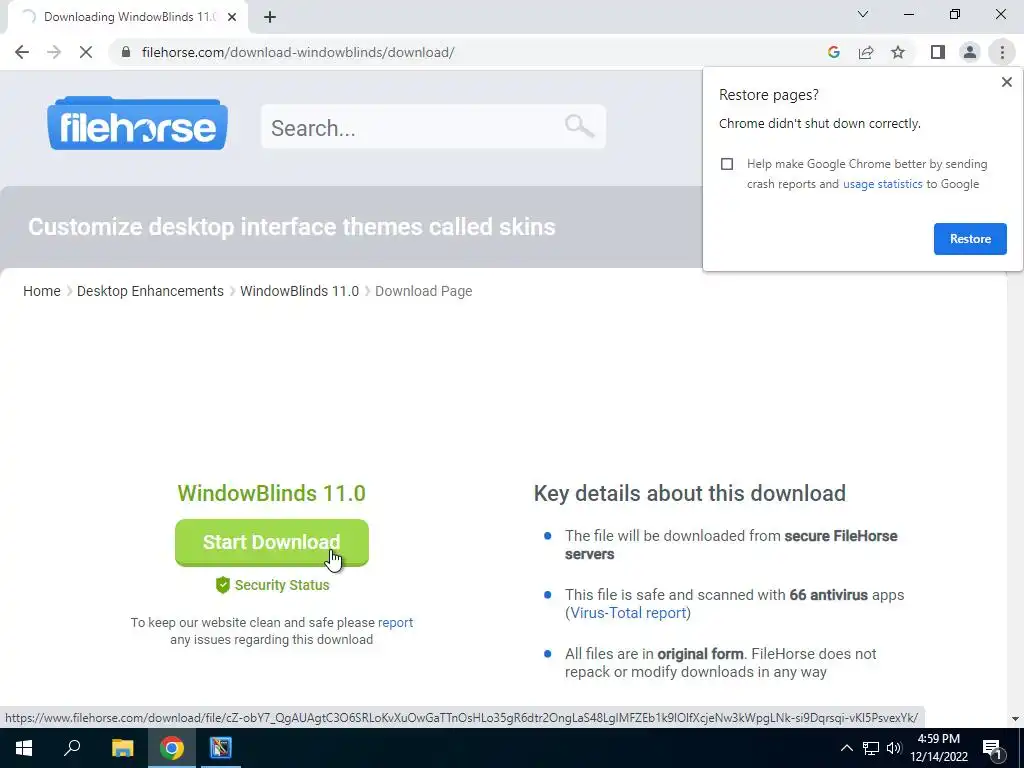Bookmark this page with the star icon

pyautogui.click(x=898, y=52)
